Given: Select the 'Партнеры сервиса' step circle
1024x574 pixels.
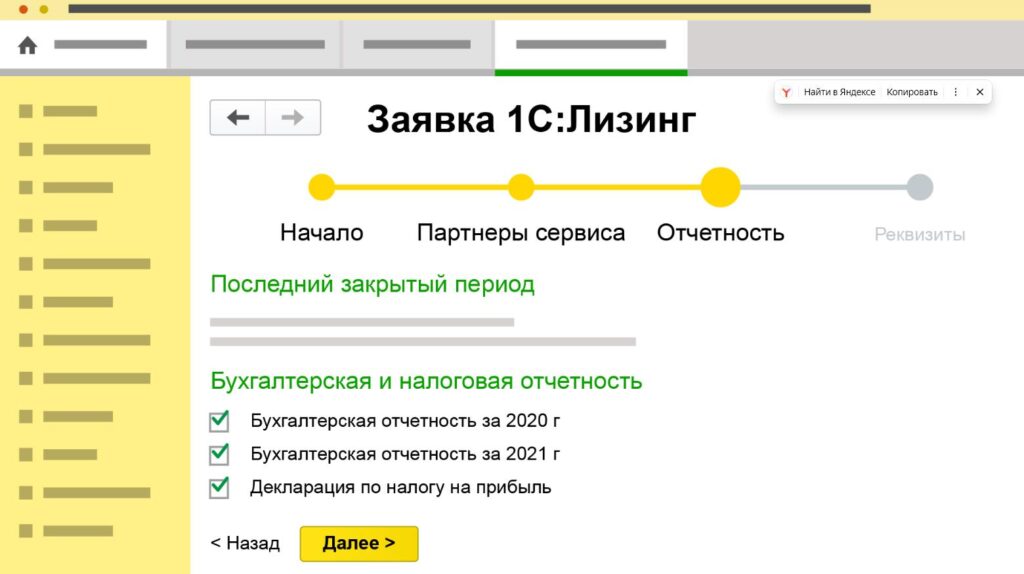Looking at the screenshot, I should tap(520, 187).
